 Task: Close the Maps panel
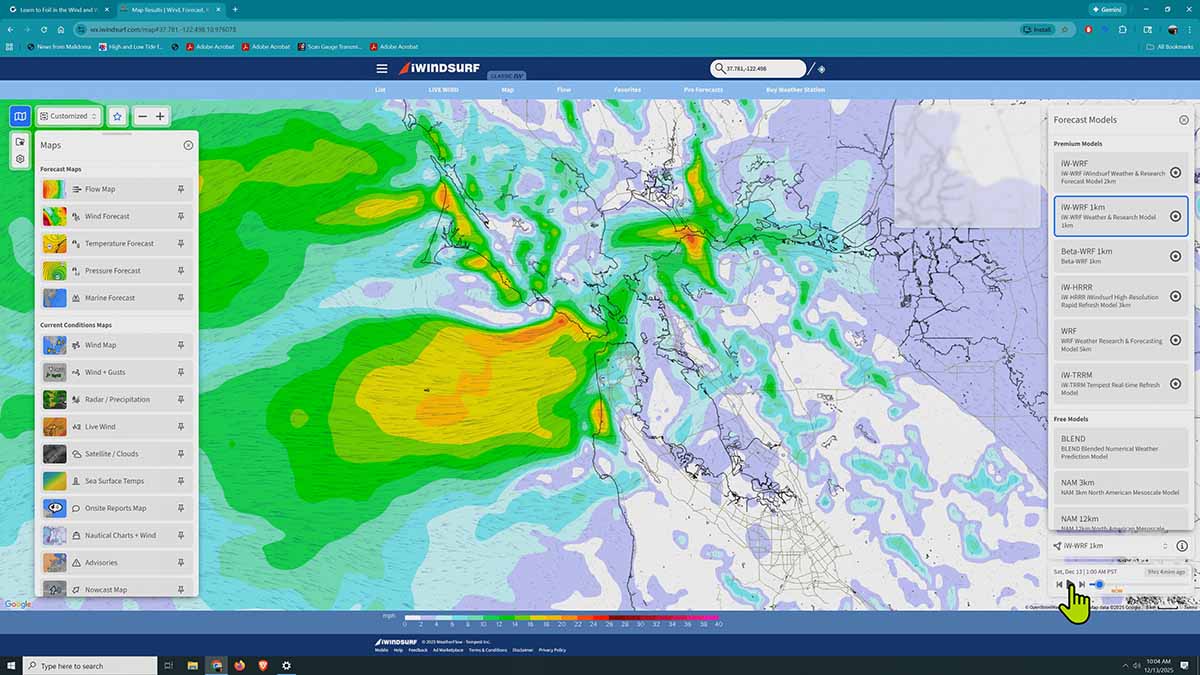188,145
